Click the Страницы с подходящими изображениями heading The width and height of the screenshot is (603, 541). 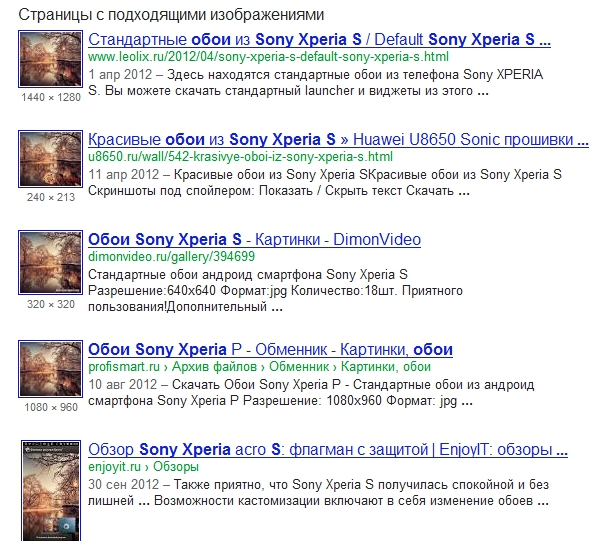coord(171,15)
